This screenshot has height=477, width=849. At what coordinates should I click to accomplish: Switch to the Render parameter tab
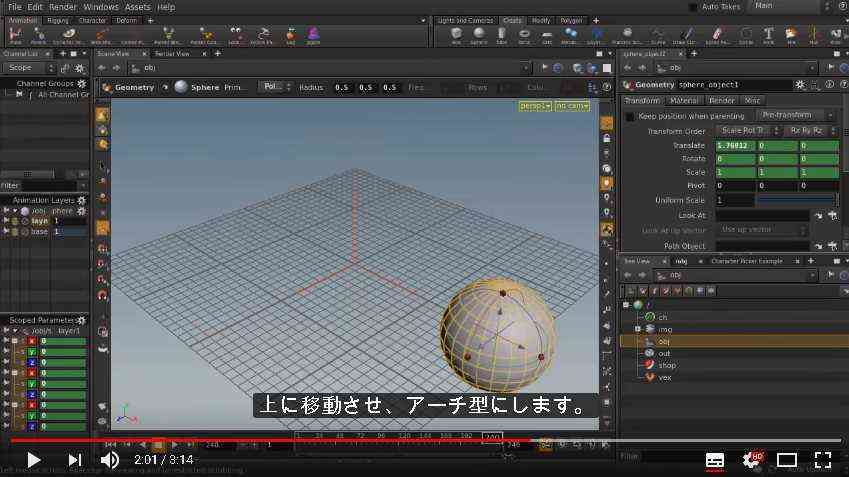(x=722, y=101)
